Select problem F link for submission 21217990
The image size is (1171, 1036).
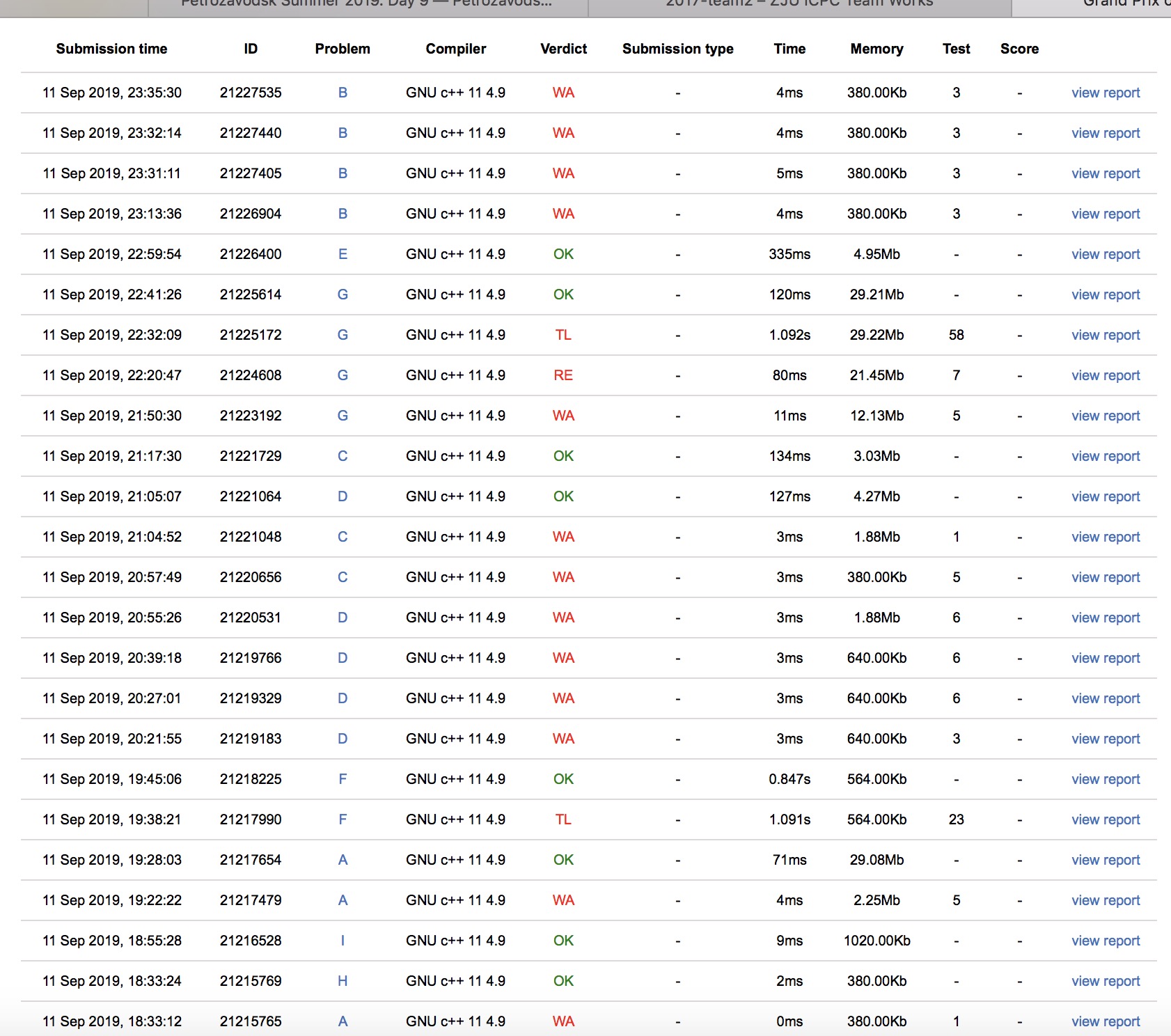tap(343, 819)
